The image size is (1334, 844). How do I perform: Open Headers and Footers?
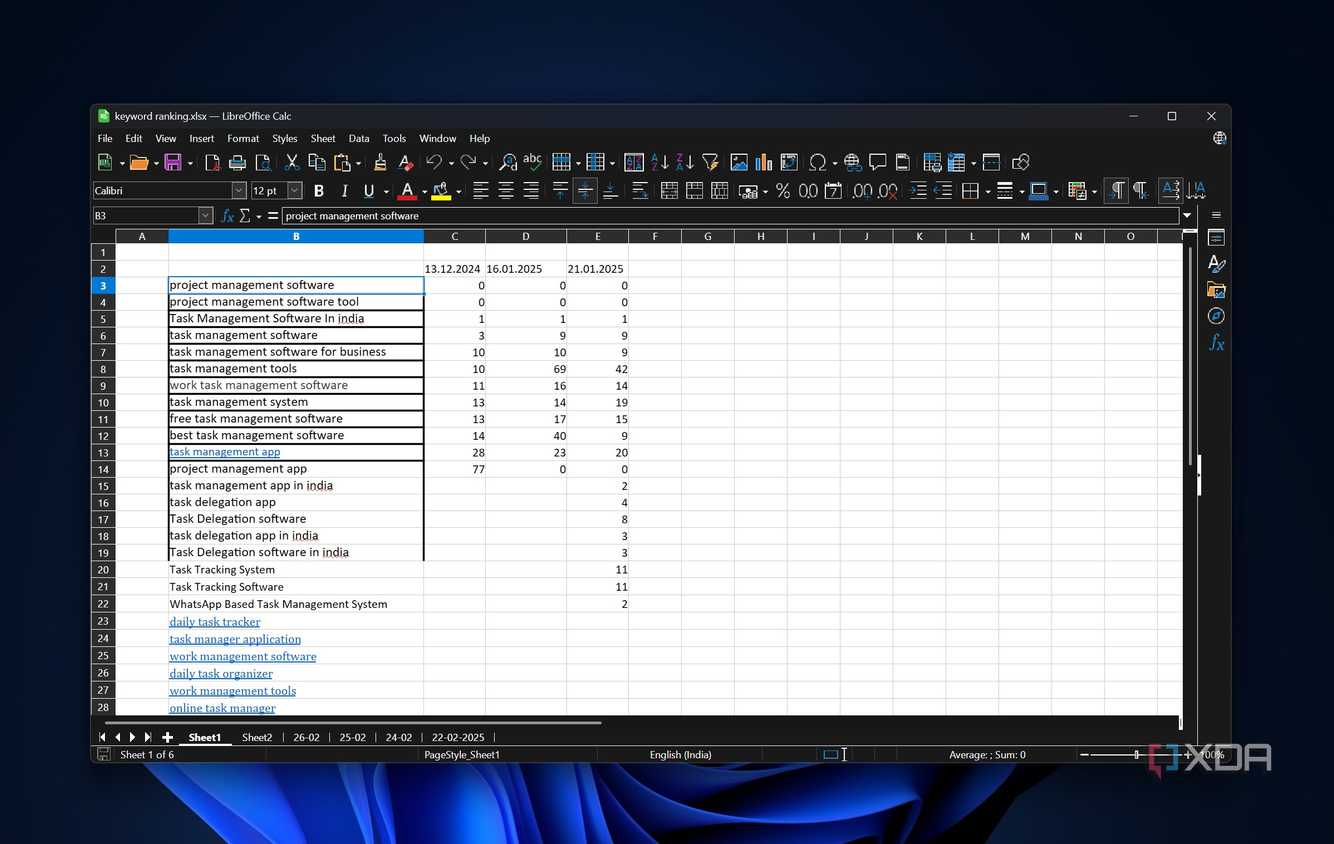click(x=903, y=162)
